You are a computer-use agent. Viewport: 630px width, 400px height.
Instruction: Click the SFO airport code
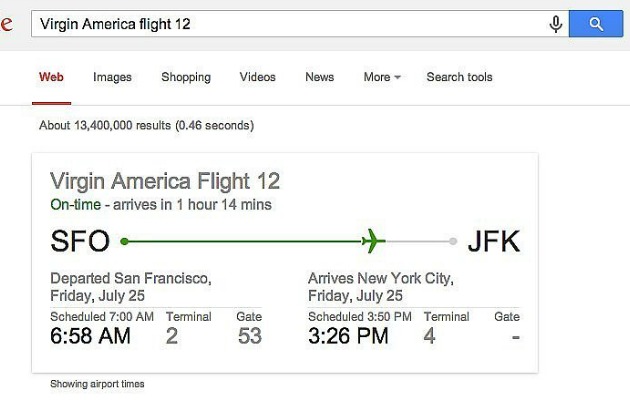[x=79, y=242]
